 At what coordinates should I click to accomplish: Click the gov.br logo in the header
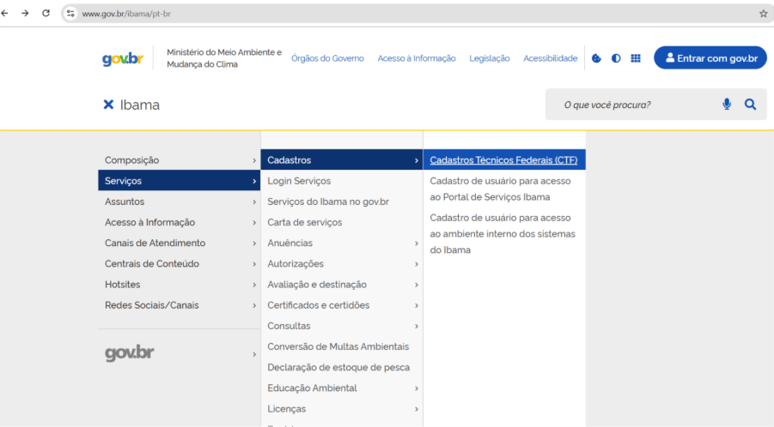pyautogui.click(x=122, y=59)
